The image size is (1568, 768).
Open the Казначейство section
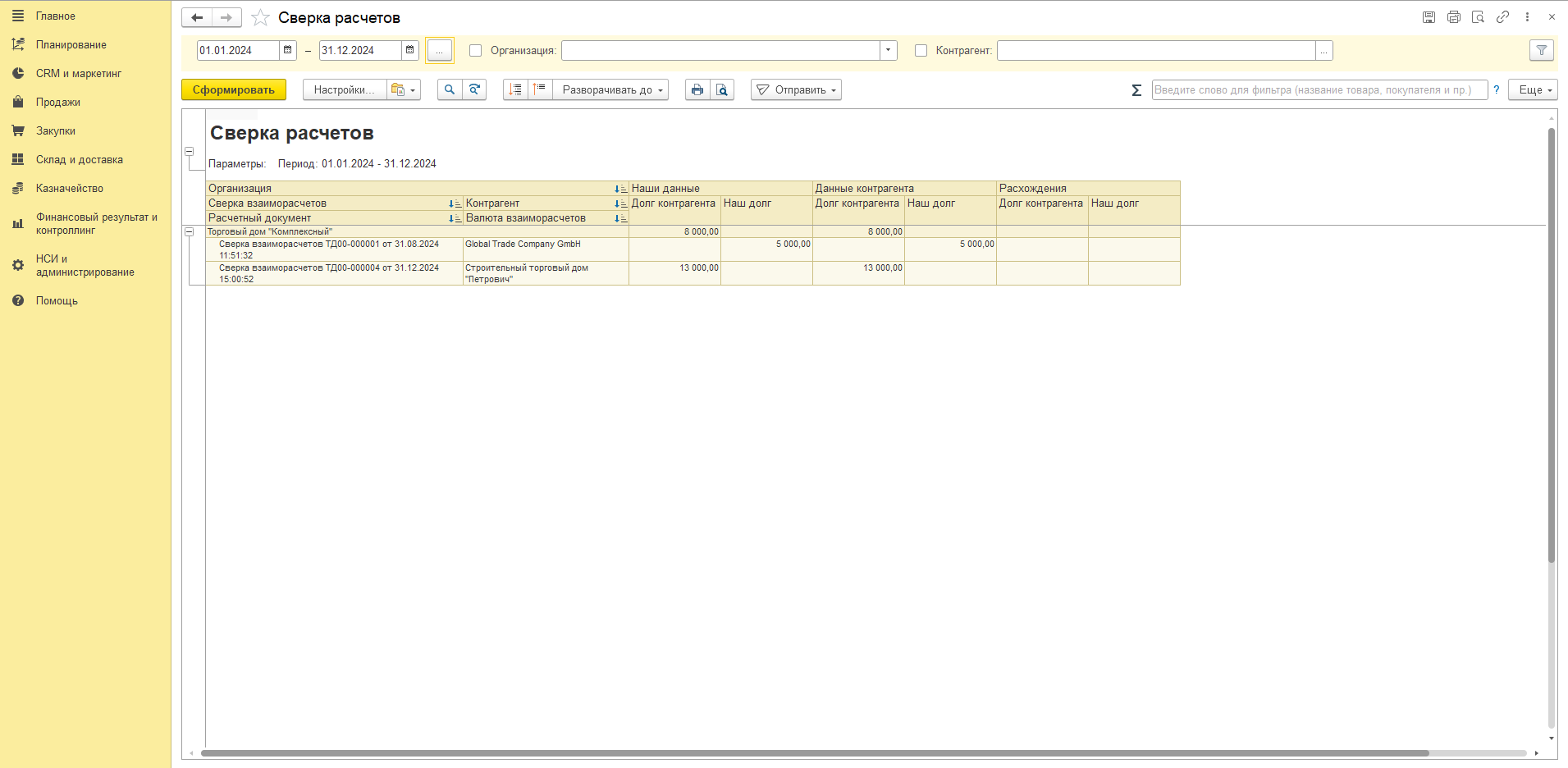click(70, 188)
